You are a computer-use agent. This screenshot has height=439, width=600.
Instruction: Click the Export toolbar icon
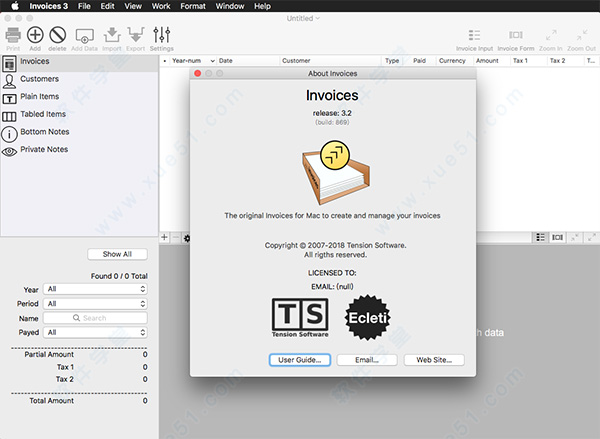point(135,35)
